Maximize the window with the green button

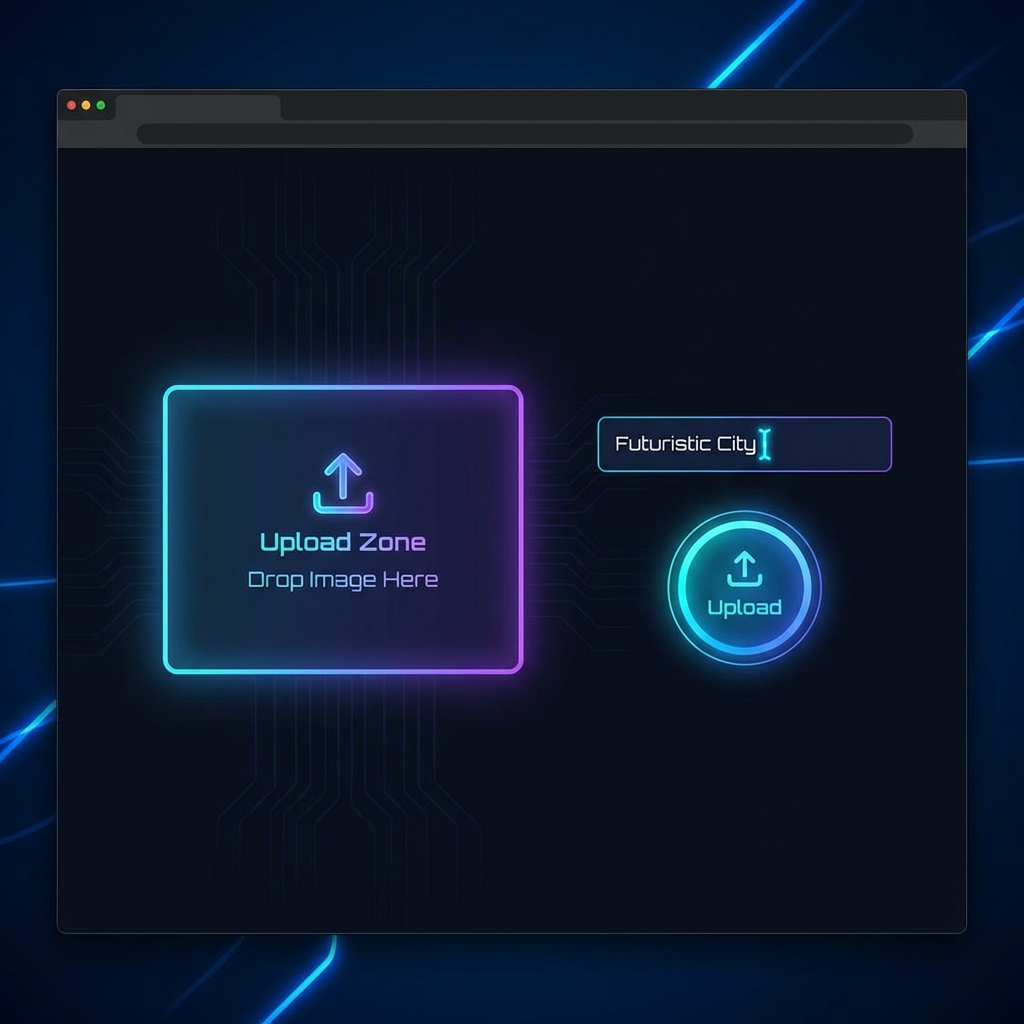[x=101, y=105]
